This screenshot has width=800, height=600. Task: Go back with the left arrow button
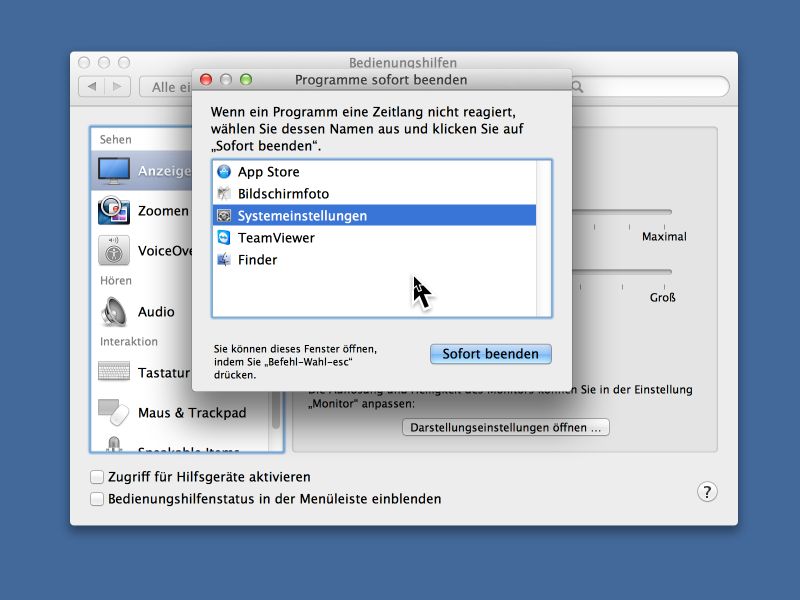click(92, 86)
